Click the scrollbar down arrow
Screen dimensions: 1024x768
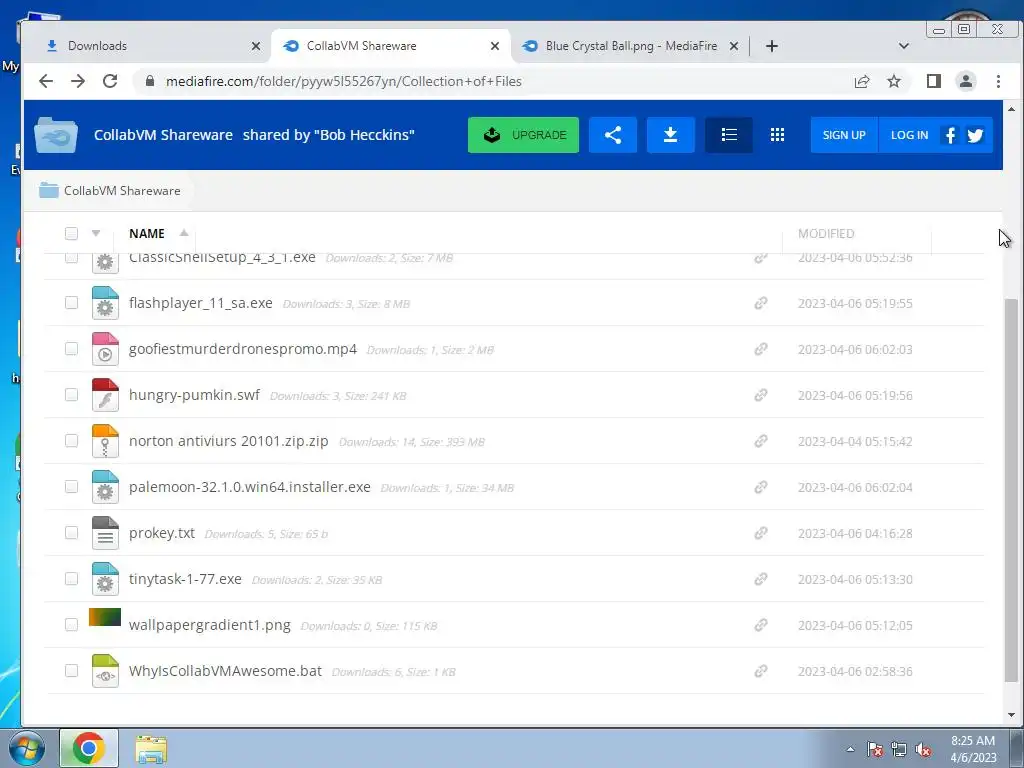pyautogui.click(x=1012, y=714)
